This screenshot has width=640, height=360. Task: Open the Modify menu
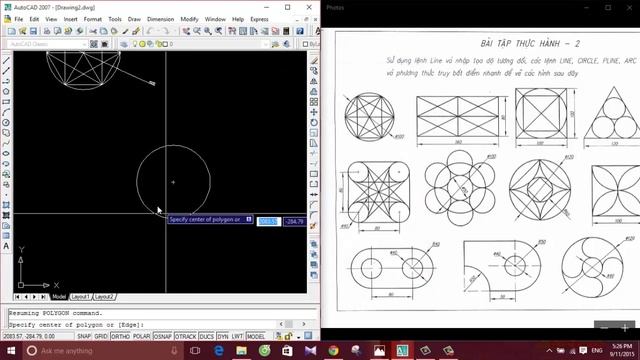coord(189,19)
